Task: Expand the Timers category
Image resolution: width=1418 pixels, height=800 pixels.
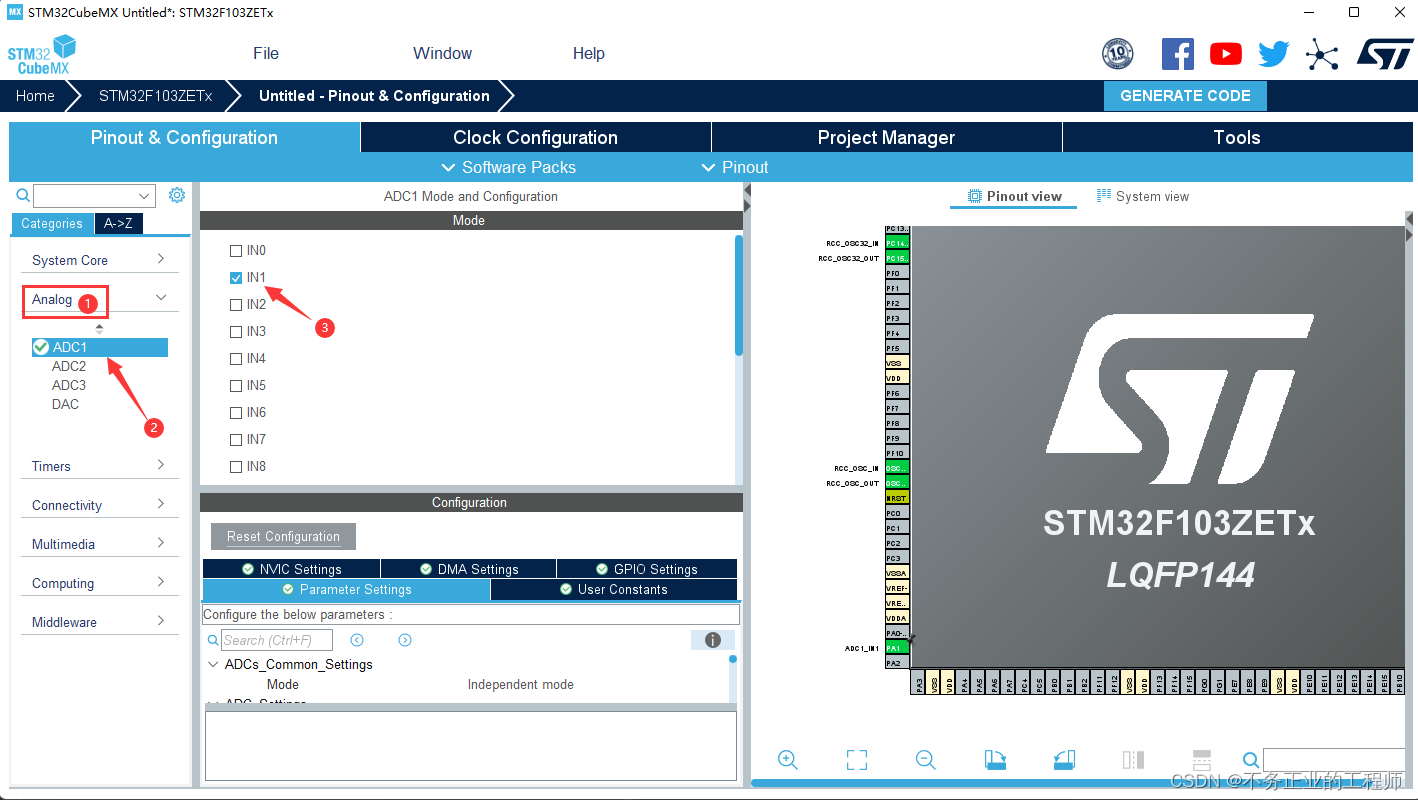Action: point(100,466)
